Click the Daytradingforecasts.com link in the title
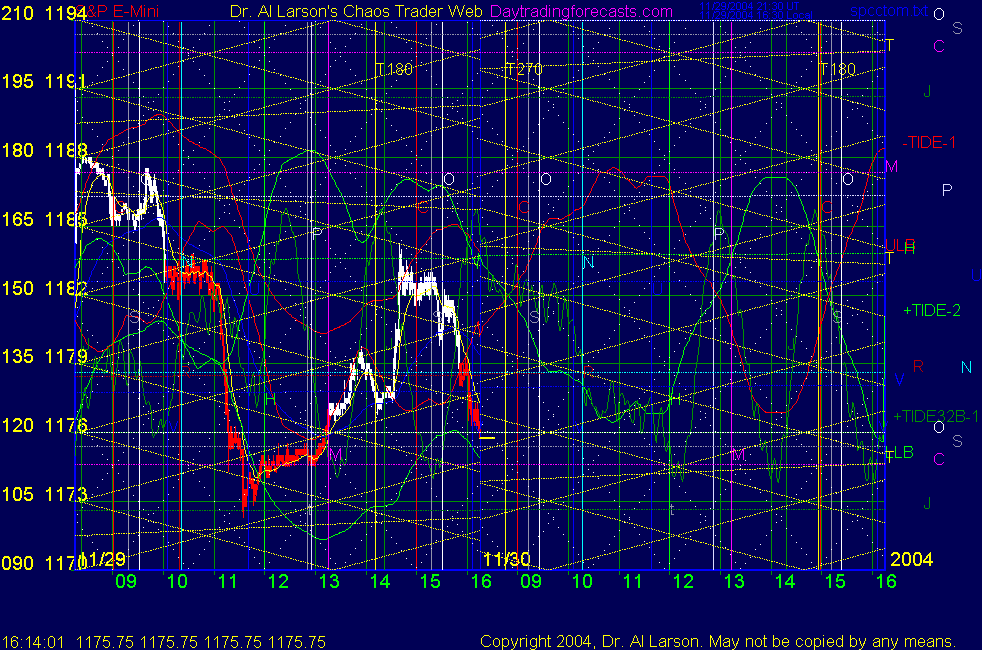The width and height of the screenshot is (982, 650). (x=581, y=11)
